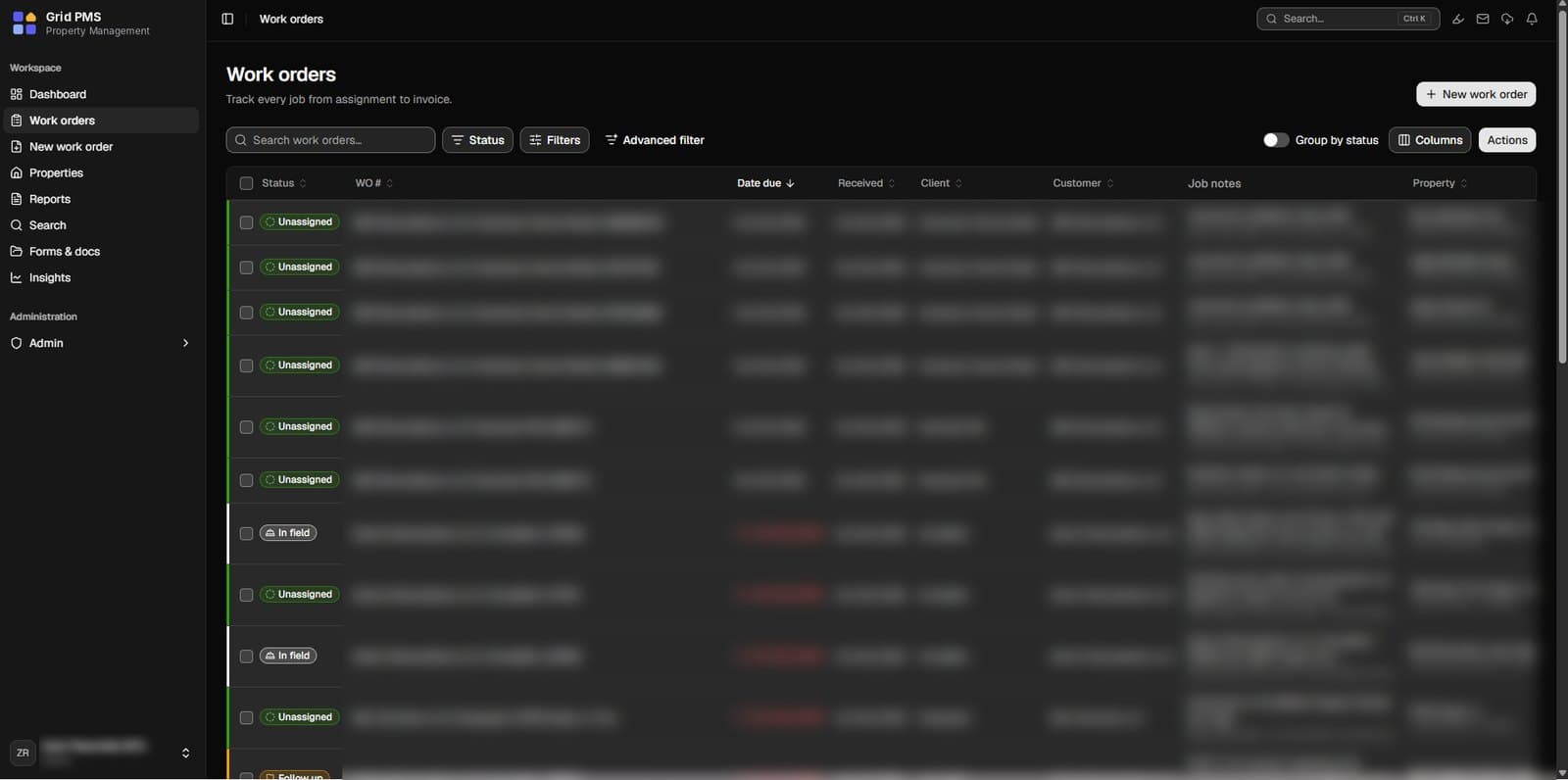
Task: Open Forms & docs in sidebar
Action: 101,252
